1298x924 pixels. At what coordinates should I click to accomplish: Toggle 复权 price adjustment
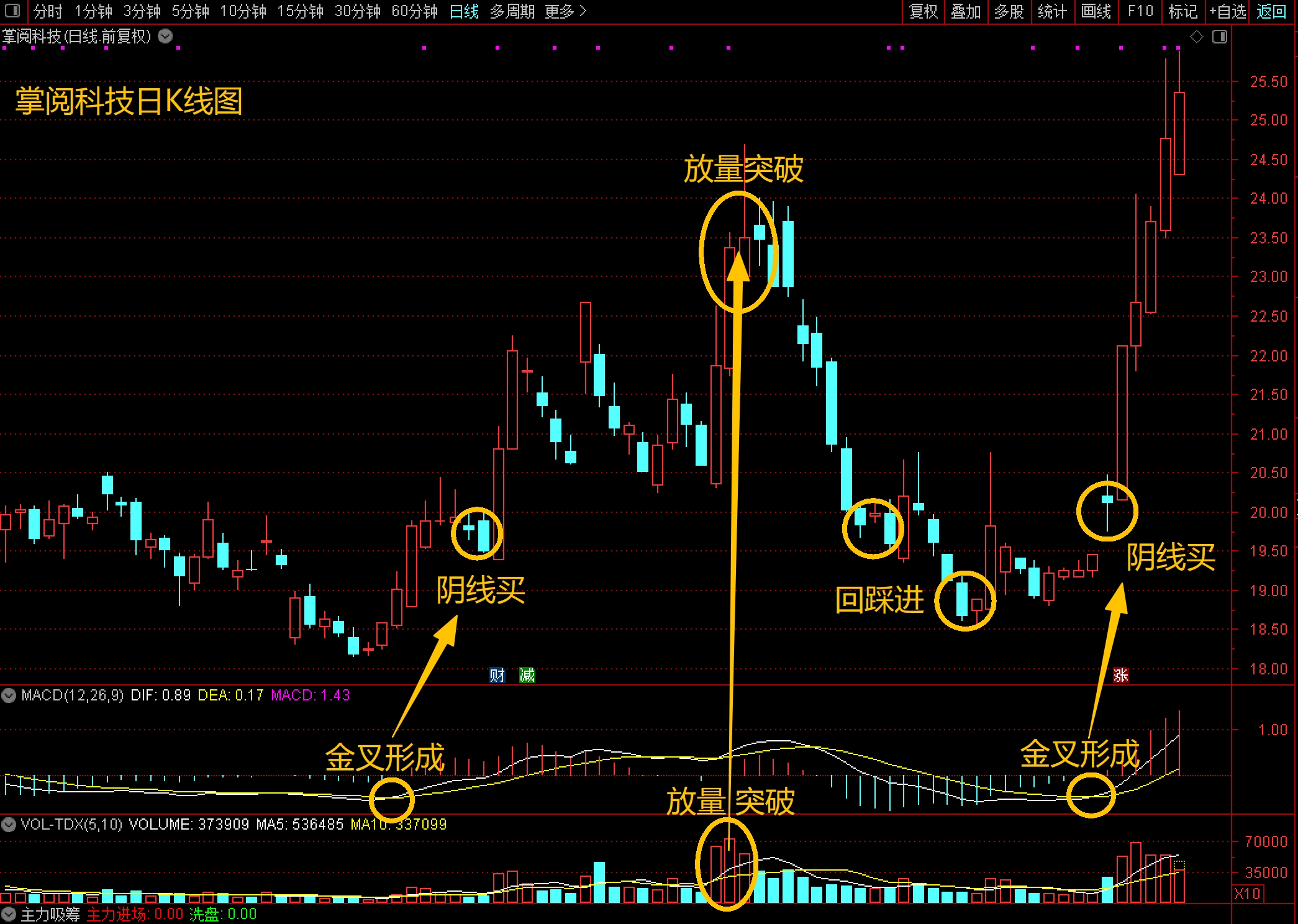[923, 11]
